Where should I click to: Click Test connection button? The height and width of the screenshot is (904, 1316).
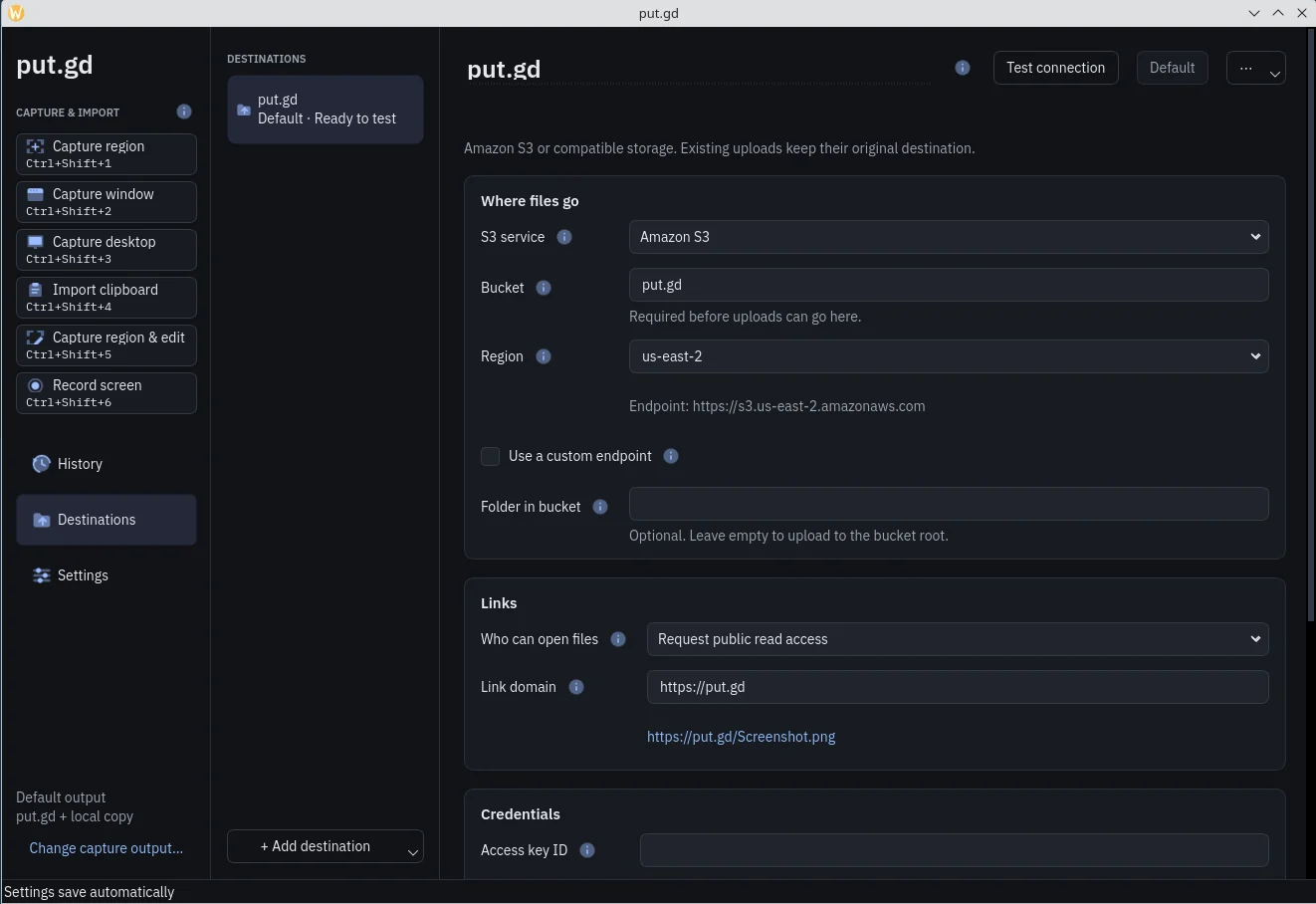[x=1056, y=68]
